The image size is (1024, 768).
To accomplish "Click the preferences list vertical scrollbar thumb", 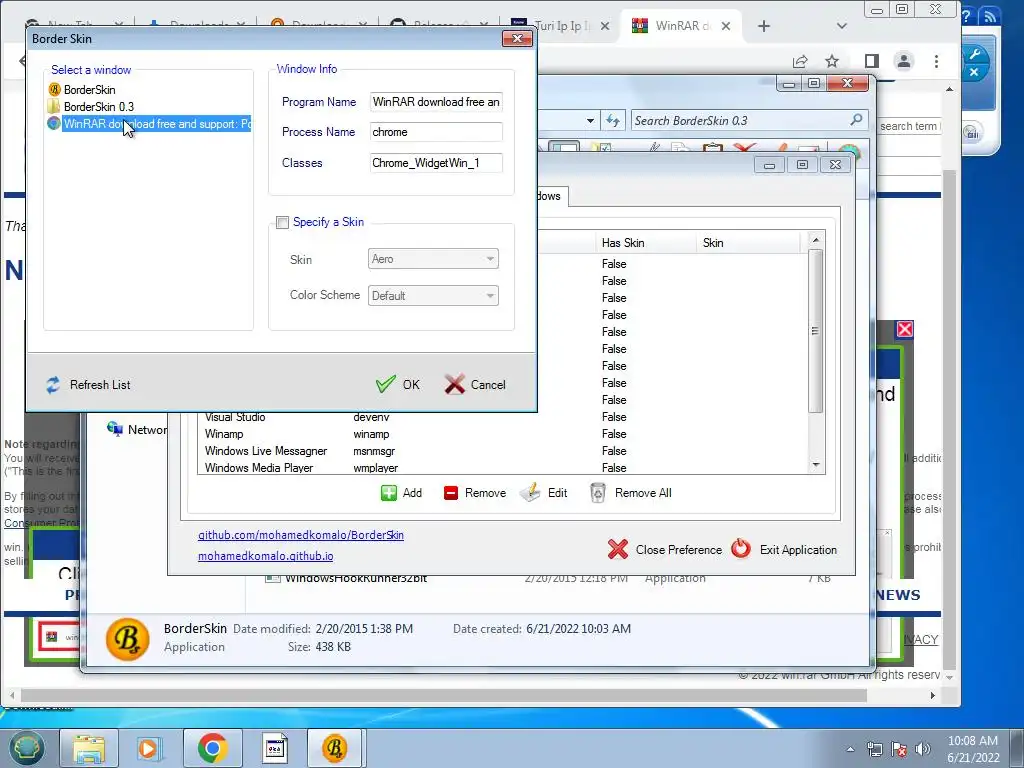I will (x=815, y=331).
